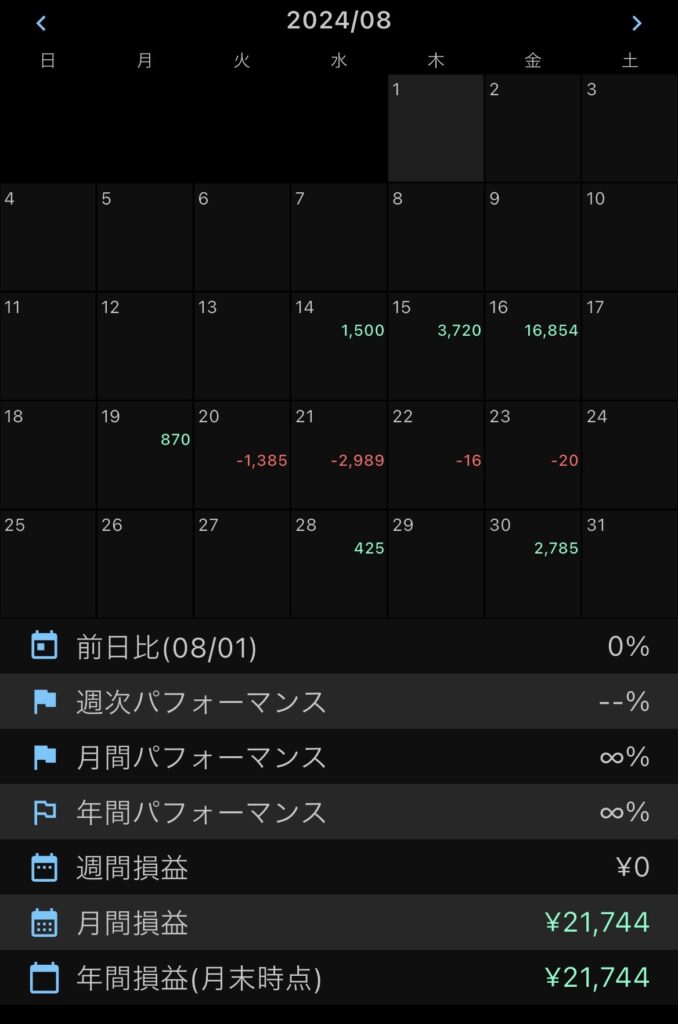Image resolution: width=678 pixels, height=1024 pixels.
Task: Click calendar icon beside 月間損益
Action: click(44, 922)
